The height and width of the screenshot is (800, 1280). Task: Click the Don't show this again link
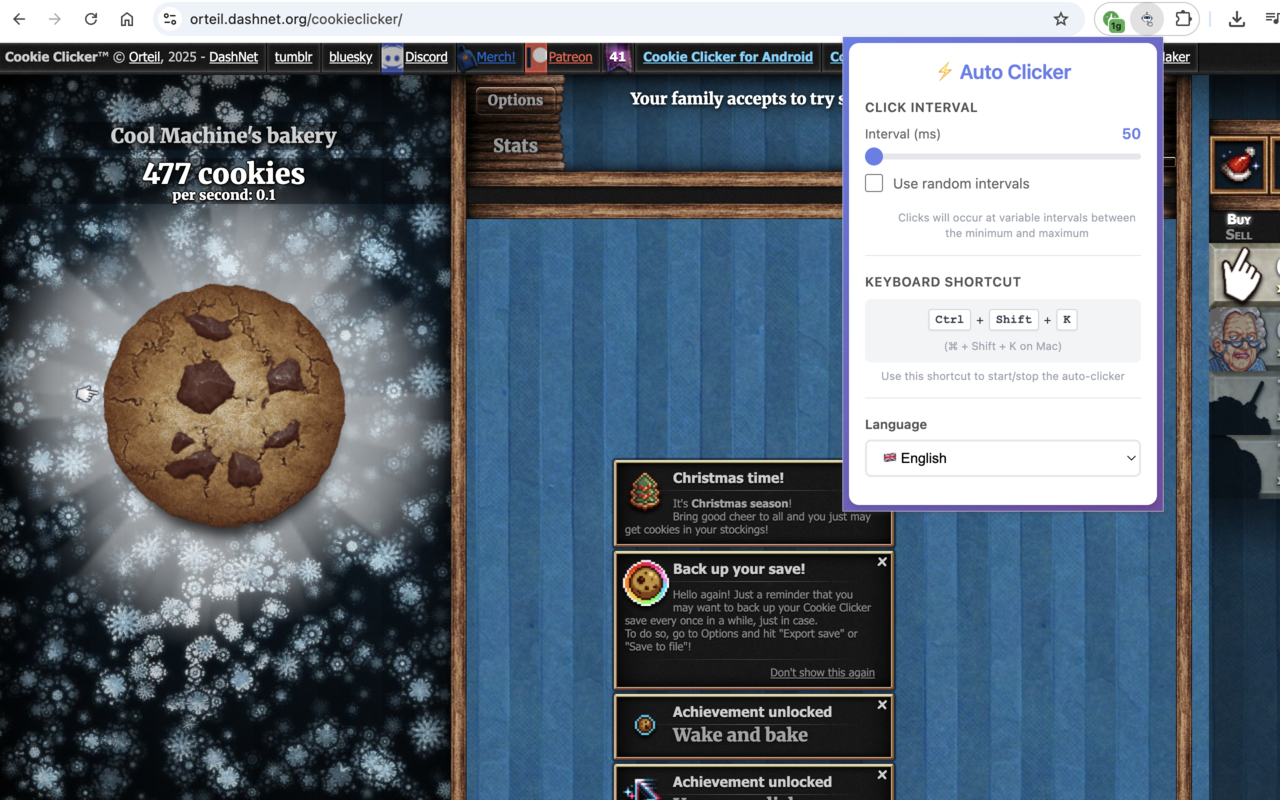[x=822, y=673]
